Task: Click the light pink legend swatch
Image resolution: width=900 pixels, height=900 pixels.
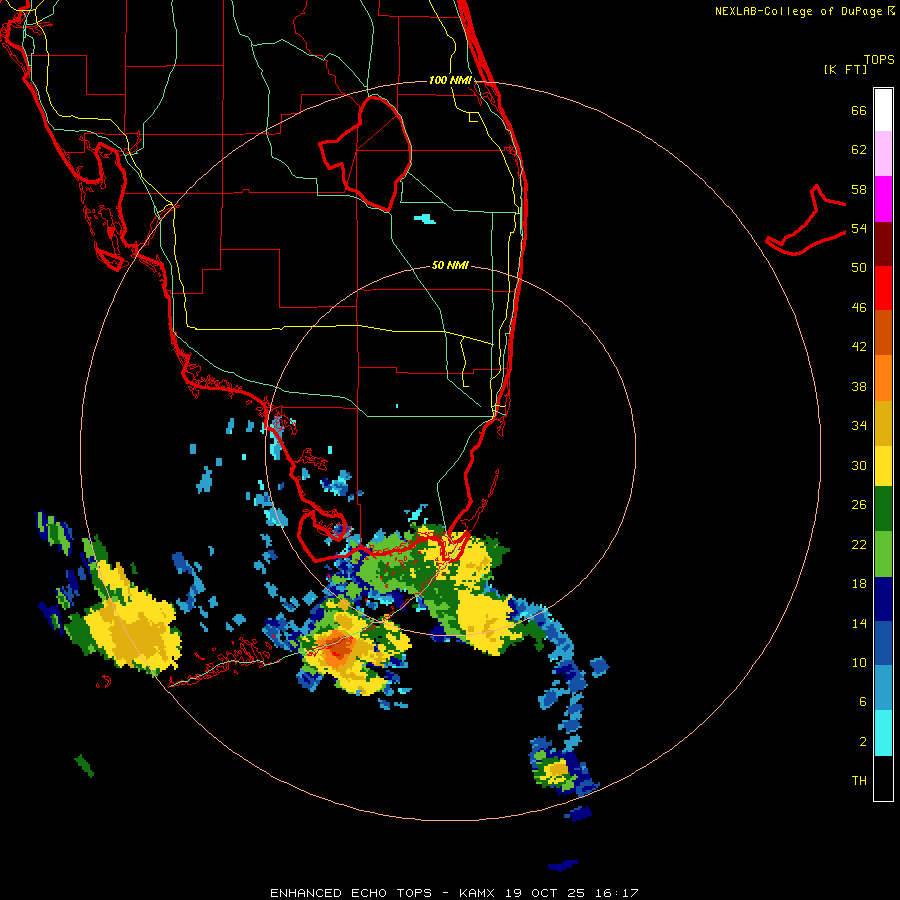Action: tap(883, 154)
